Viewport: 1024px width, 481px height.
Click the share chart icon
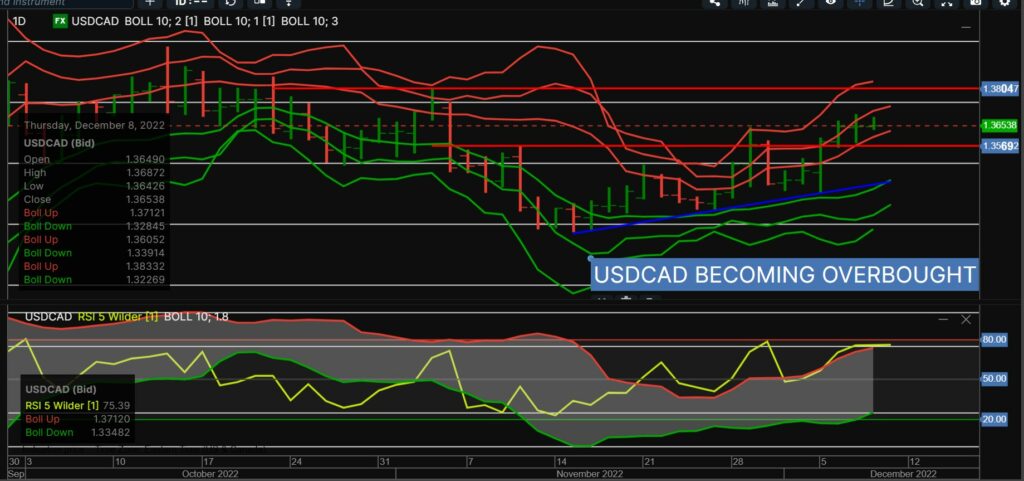(715, 4)
